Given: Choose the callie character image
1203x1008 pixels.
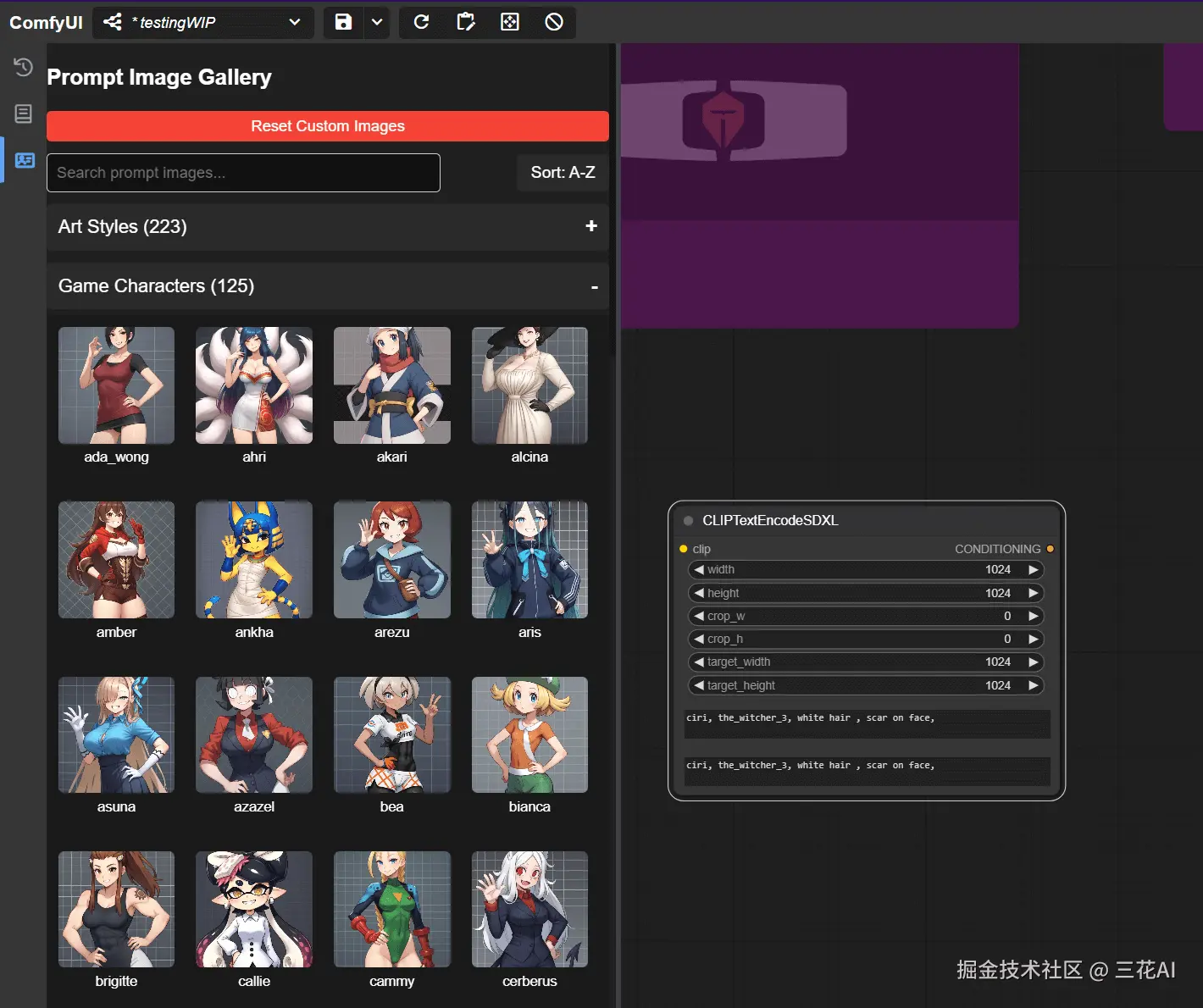Looking at the screenshot, I should [254, 909].
